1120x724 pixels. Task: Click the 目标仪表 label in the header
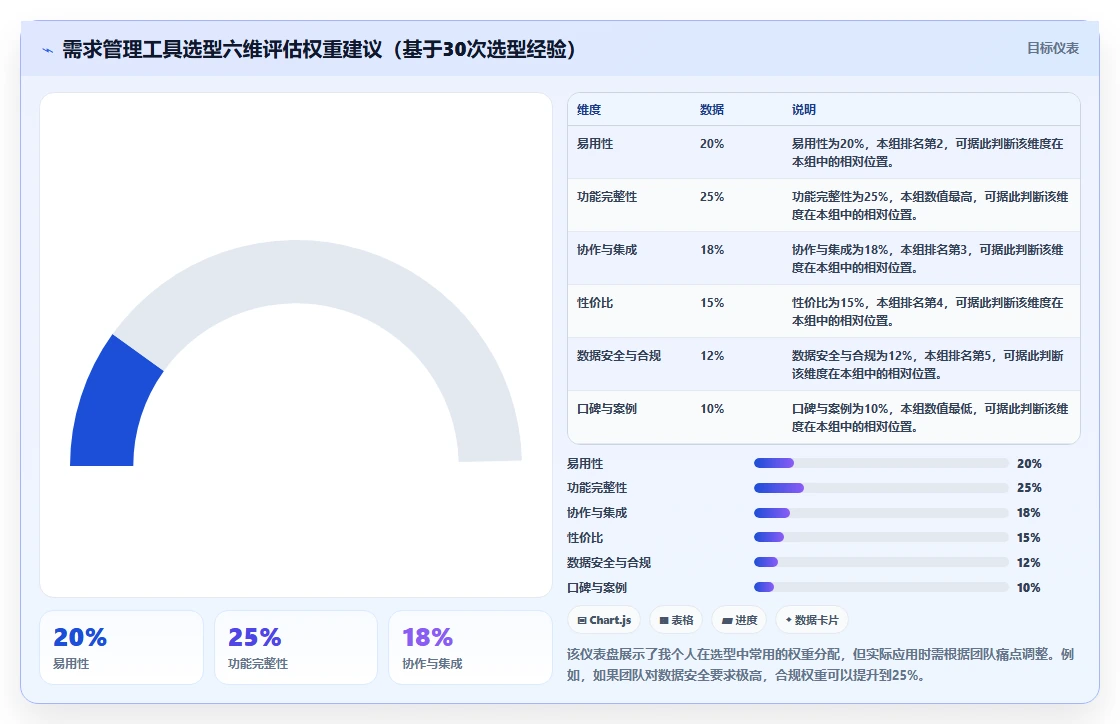click(1052, 49)
